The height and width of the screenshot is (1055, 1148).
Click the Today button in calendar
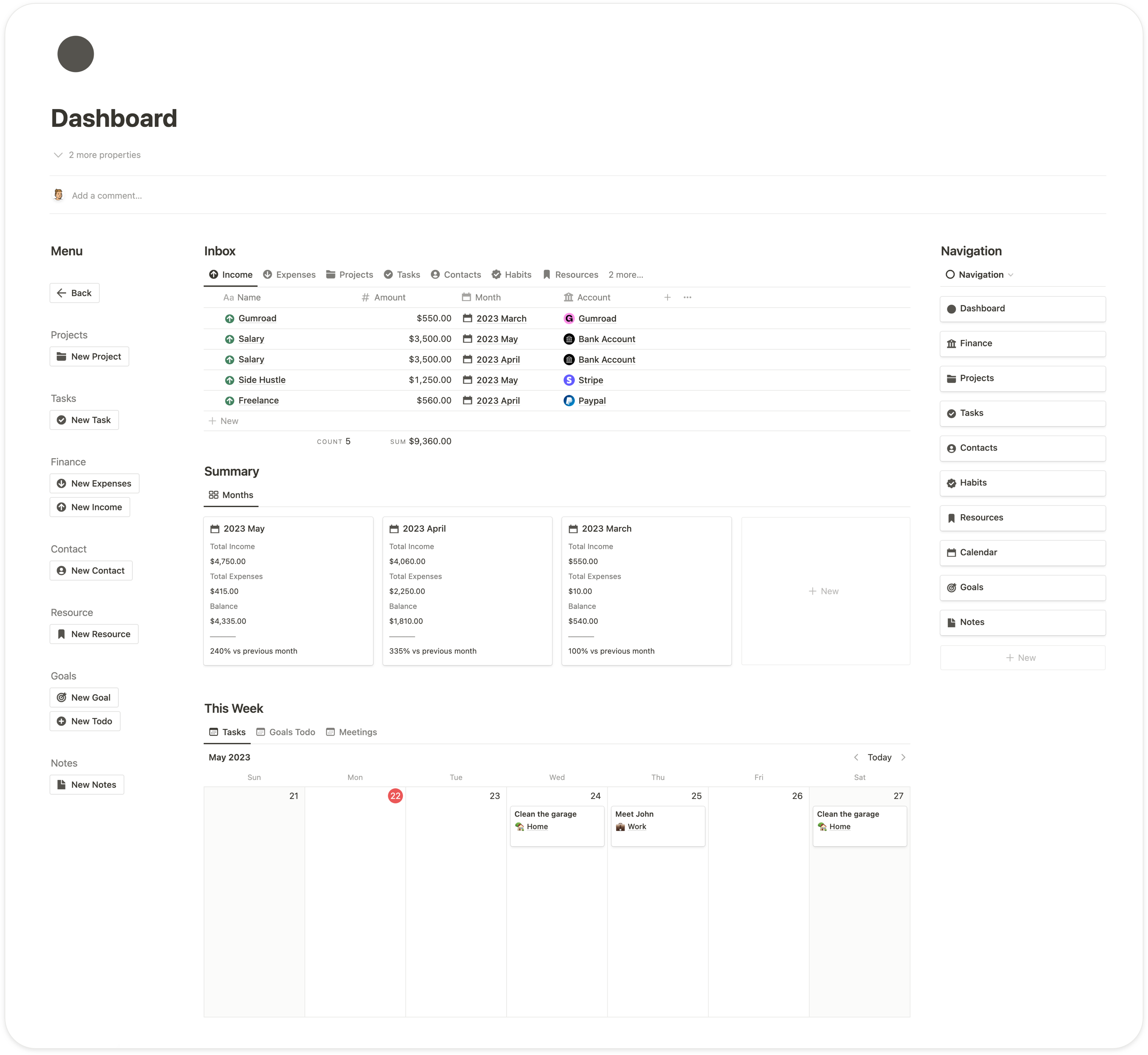click(880, 757)
